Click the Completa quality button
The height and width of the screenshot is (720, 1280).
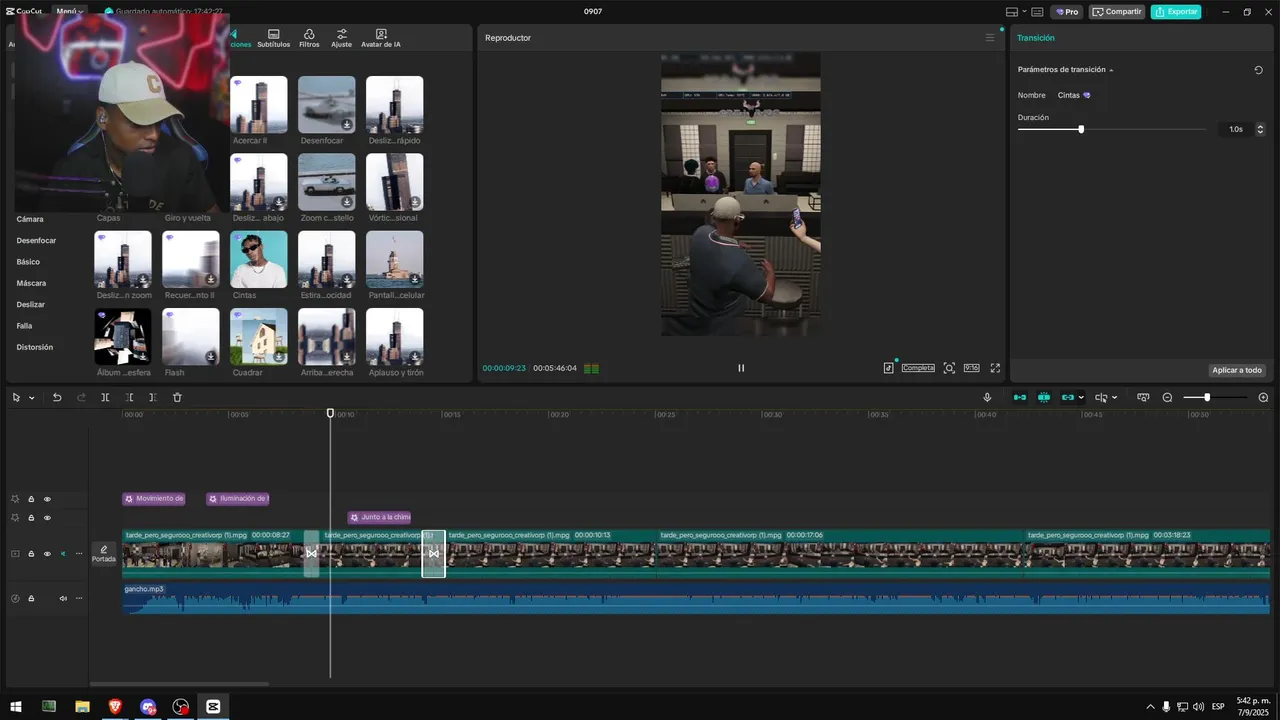(918, 368)
